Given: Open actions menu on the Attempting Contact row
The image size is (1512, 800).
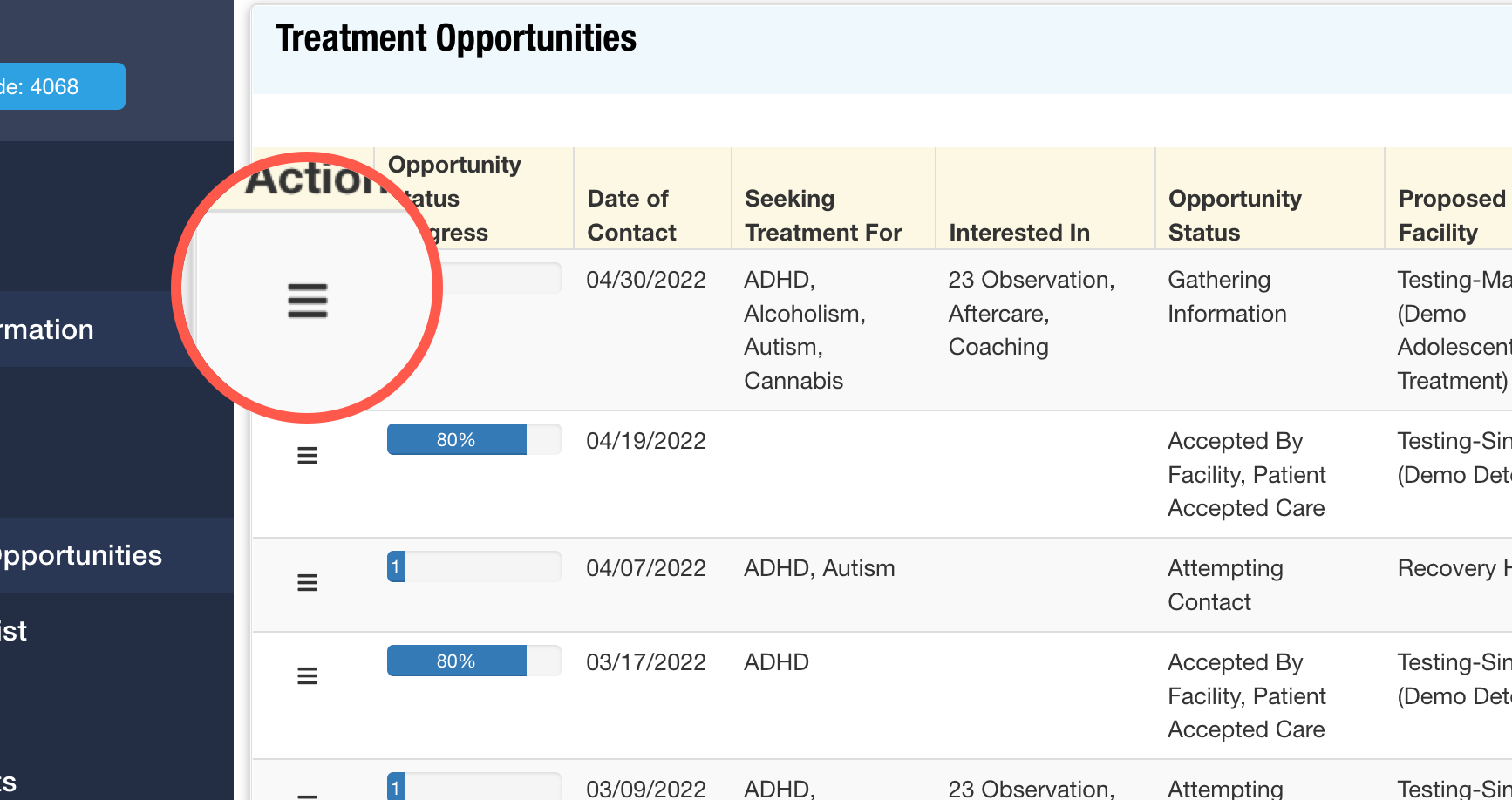Looking at the screenshot, I should pyautogui.click(x=307, y=582).
